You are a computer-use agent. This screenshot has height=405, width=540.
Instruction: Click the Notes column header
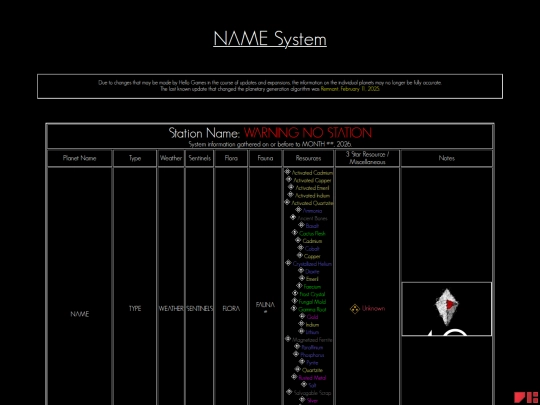[447, 158]
